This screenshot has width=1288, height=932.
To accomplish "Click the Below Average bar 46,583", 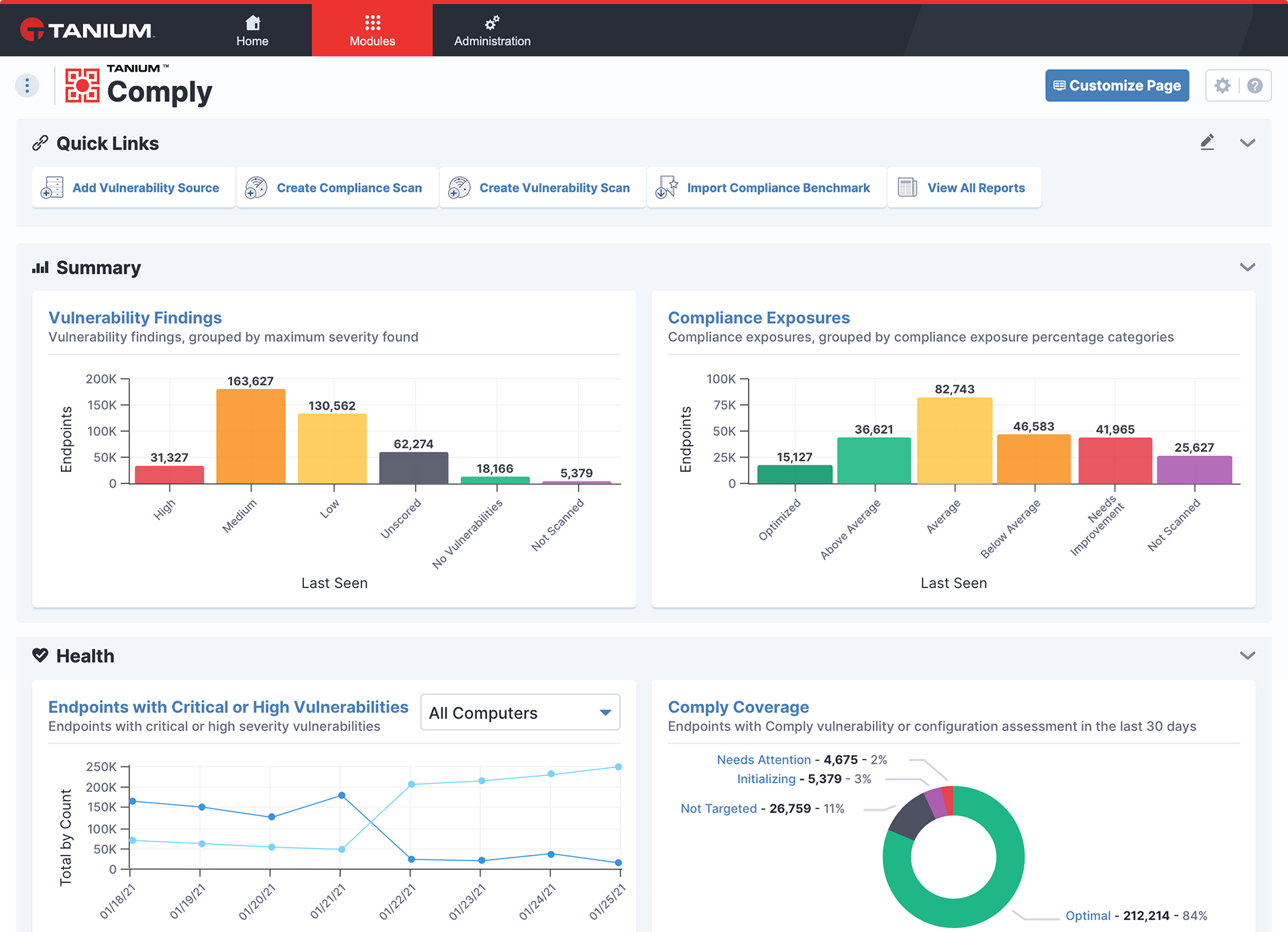I will pos(1034,459).
